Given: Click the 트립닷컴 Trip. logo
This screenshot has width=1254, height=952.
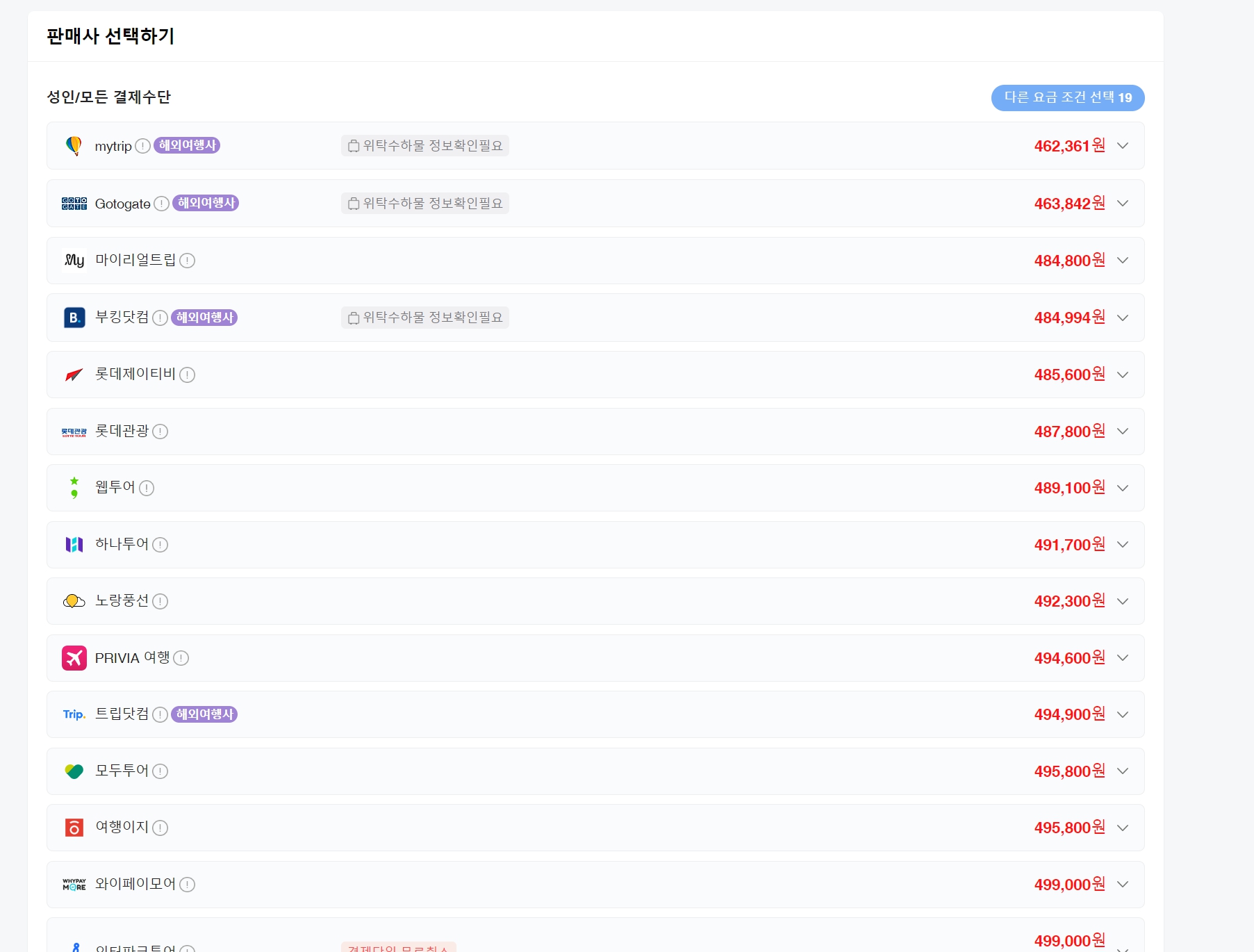Looking at the screenshot, I should tap(74, 714).
